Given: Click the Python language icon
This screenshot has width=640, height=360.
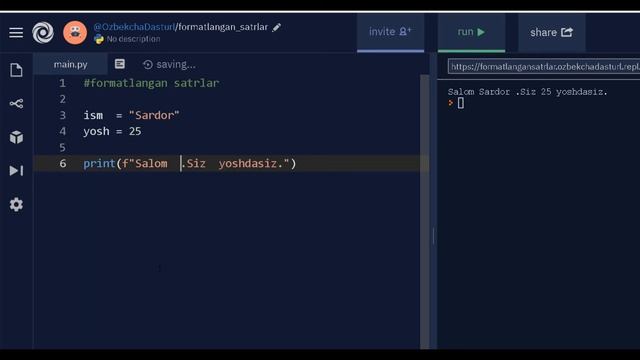Looking at the screenshot, I should 99,39.
